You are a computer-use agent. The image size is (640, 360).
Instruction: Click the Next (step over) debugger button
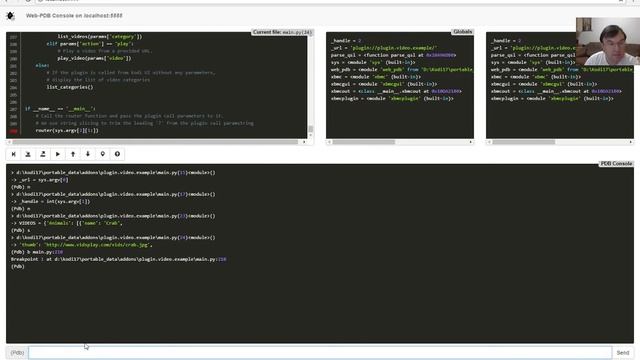point(13,154)
